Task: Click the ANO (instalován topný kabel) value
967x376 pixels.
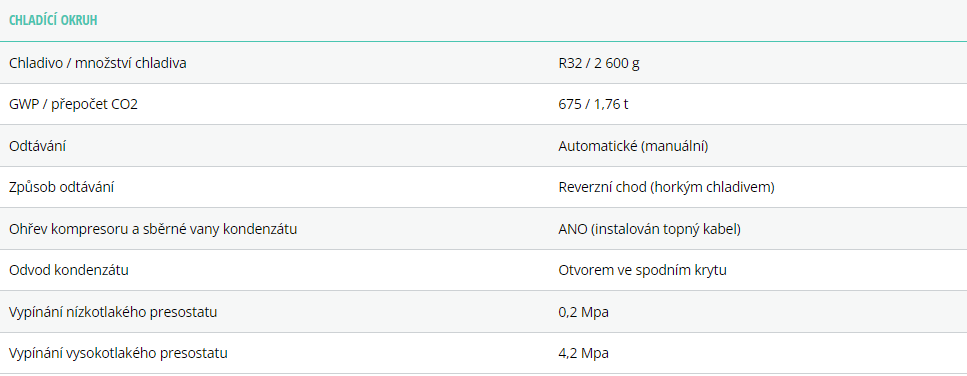Action: click(649, 229)
